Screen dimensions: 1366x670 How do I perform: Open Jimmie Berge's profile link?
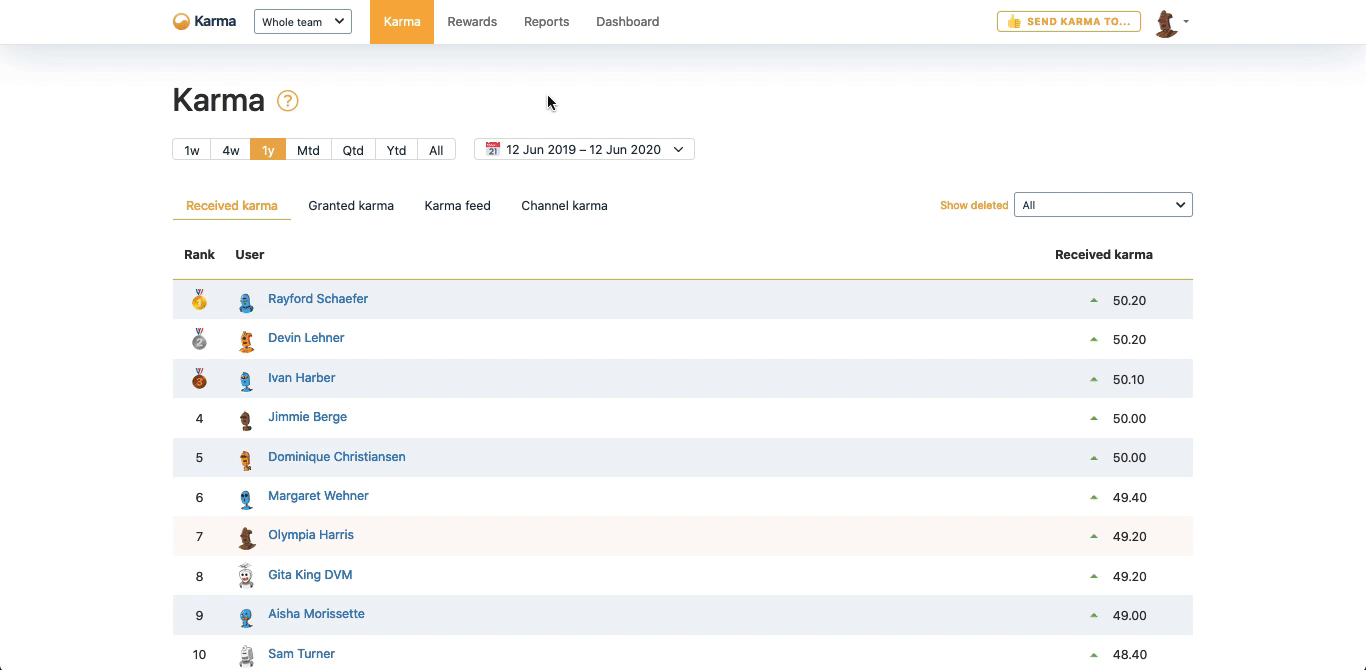[308, 417]
